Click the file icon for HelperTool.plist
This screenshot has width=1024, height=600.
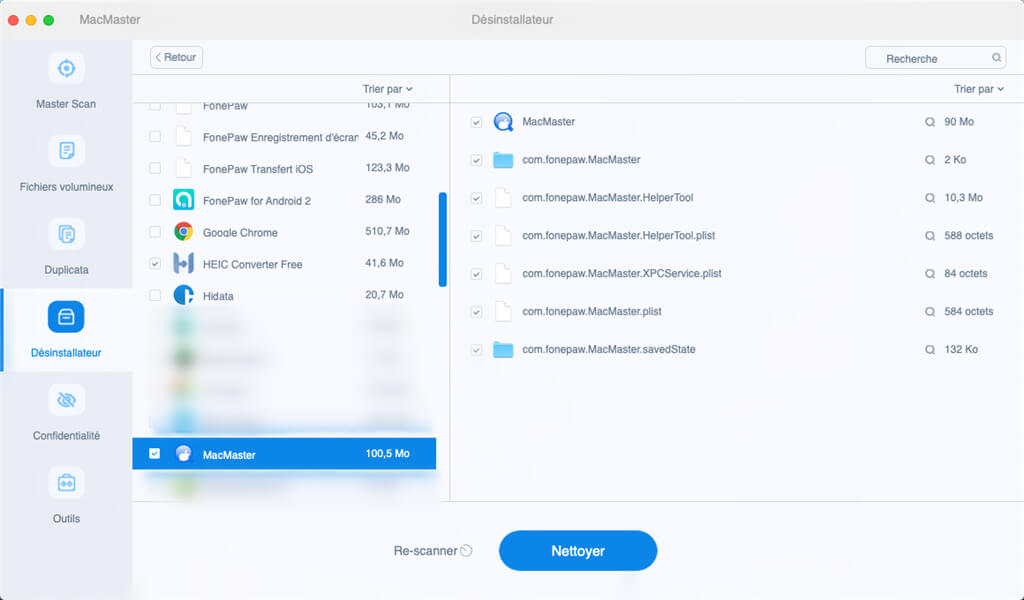(x=503, y=235)
